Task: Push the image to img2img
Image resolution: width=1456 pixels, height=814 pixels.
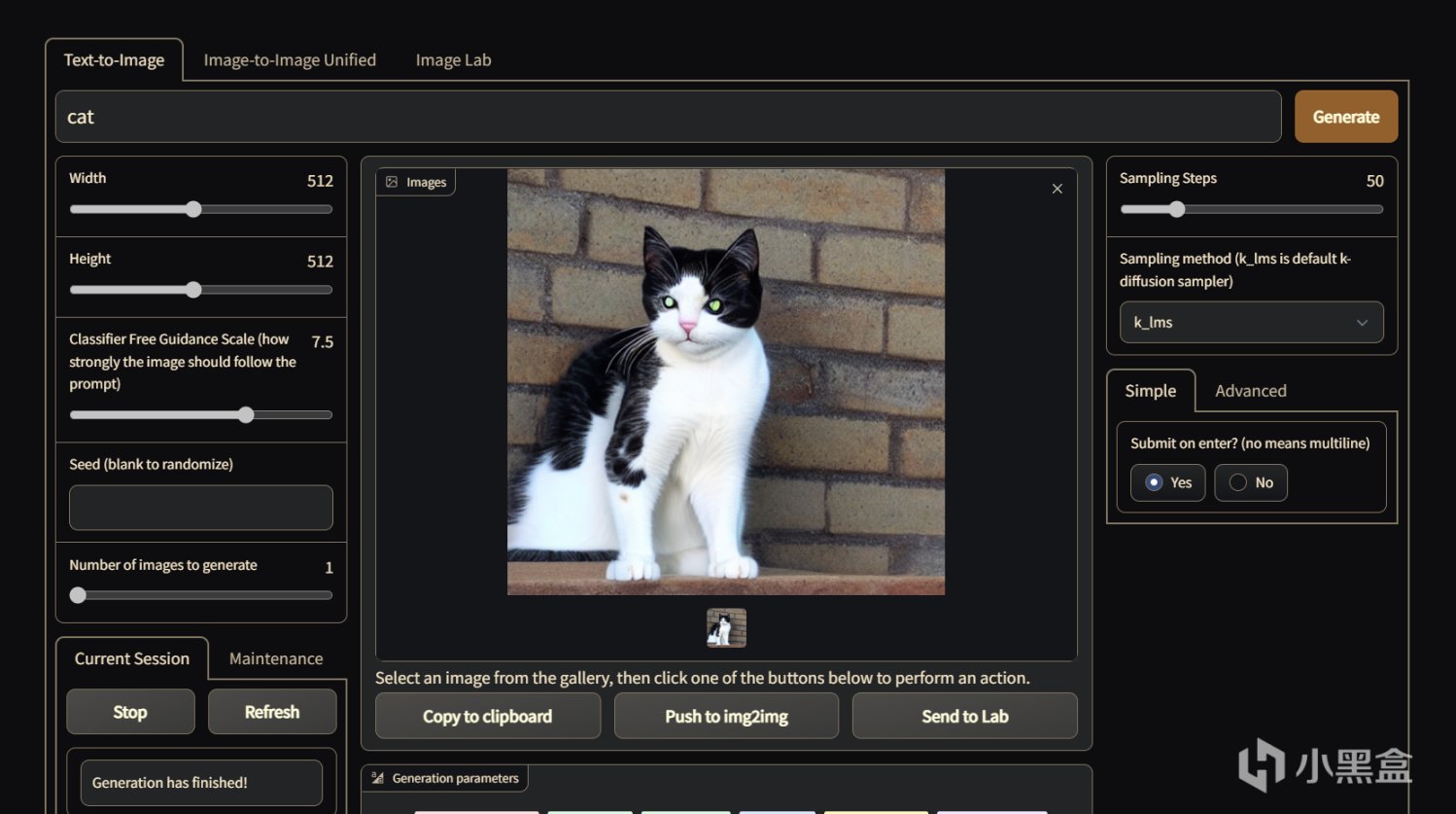Action: point(726,716)
